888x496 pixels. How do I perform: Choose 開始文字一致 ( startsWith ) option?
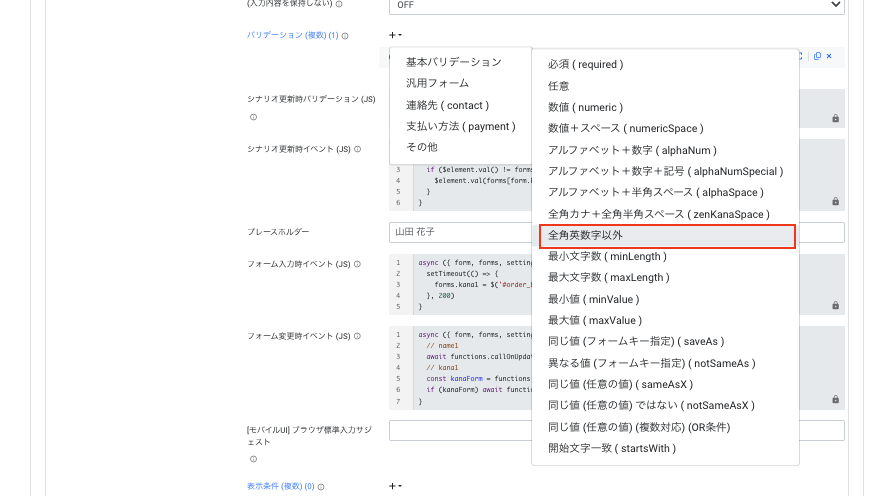point(611,448)
